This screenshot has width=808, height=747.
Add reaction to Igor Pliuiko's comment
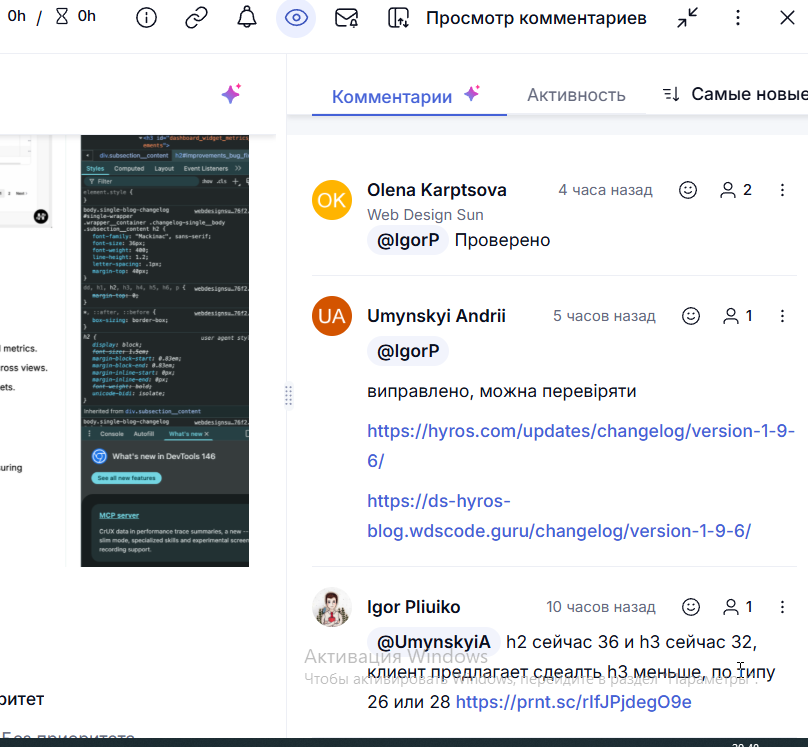[x=691, y=607]
